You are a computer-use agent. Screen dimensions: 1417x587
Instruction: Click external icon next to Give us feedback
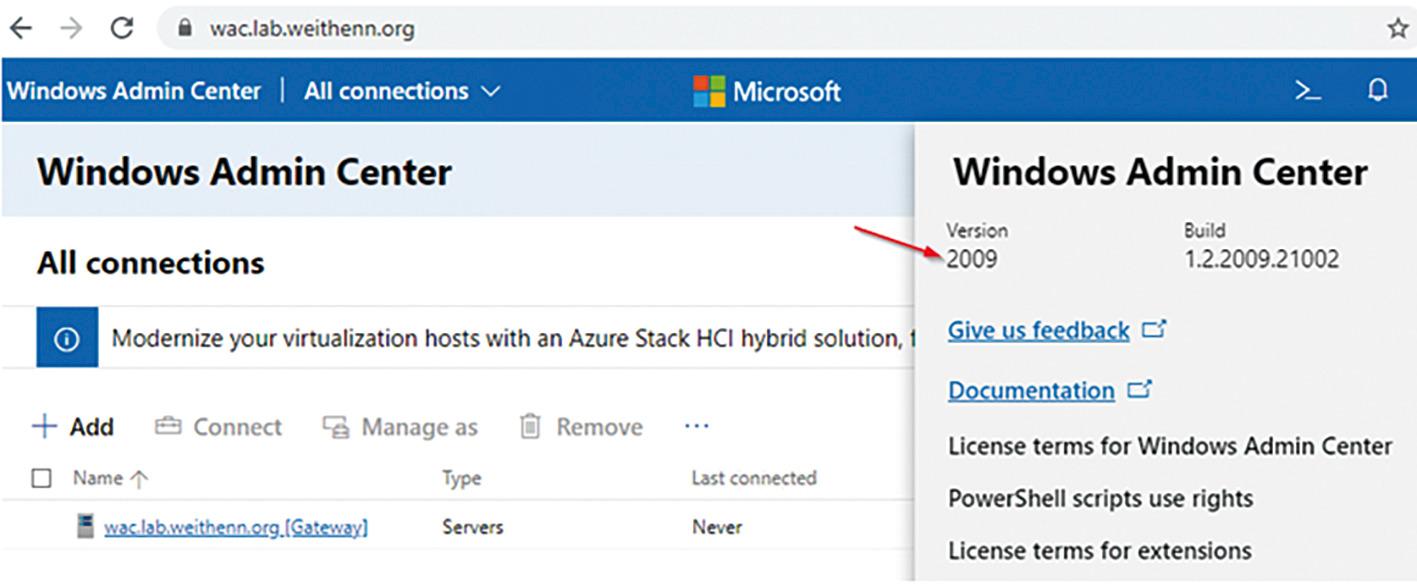pyautogui.click(x=1154, y=328)
